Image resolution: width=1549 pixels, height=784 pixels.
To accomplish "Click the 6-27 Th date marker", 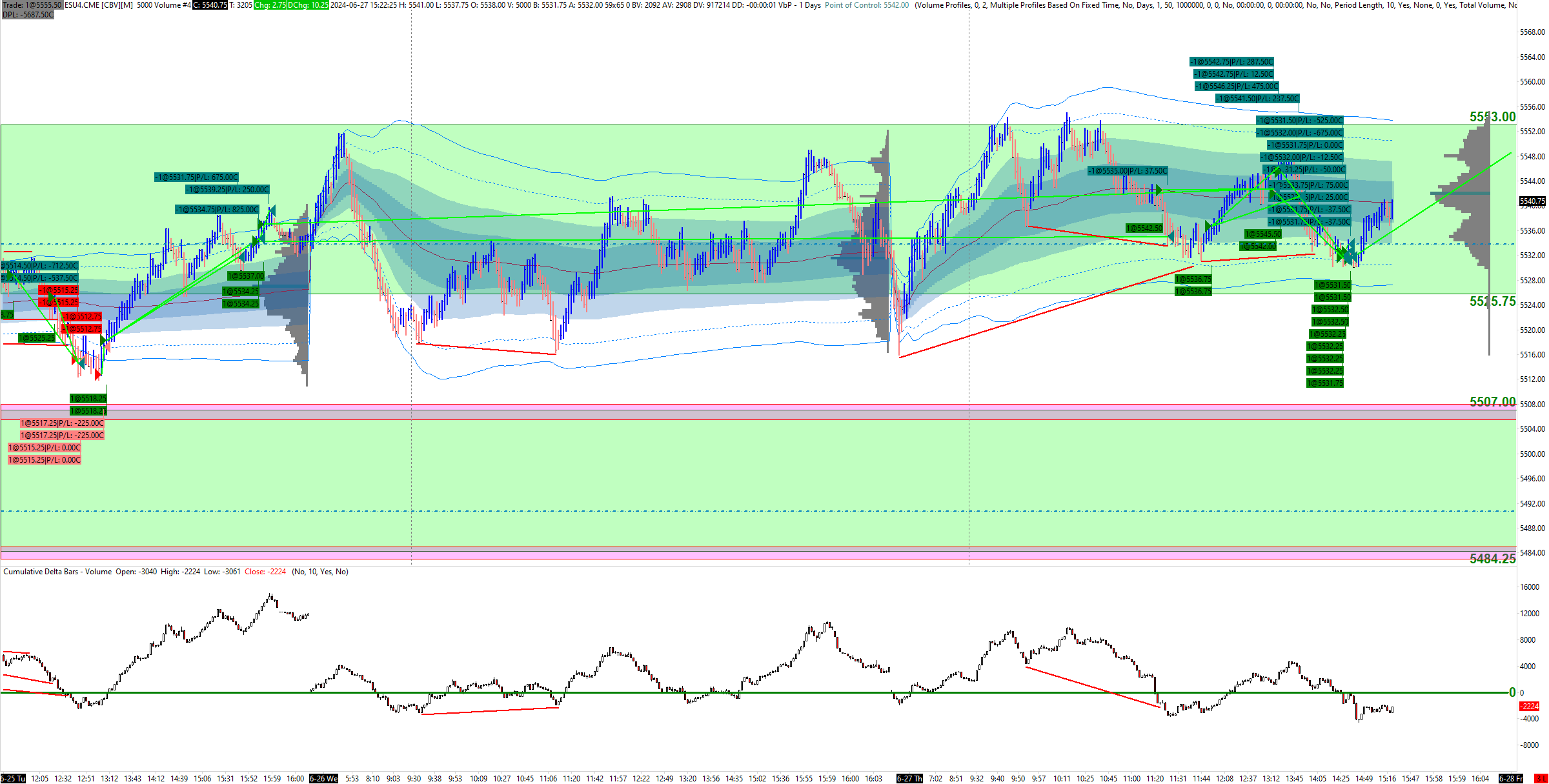I will pyautogui.click(x=909, y=779).
